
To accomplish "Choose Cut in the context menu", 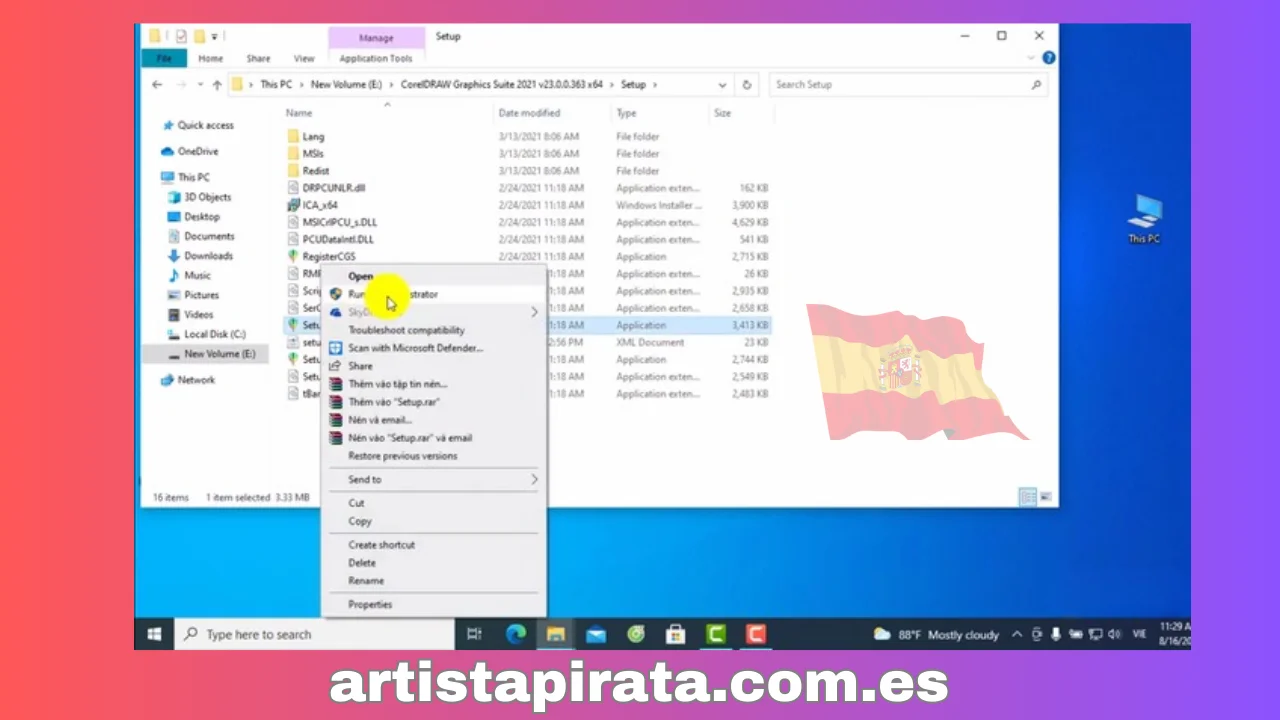I will 434,503.
